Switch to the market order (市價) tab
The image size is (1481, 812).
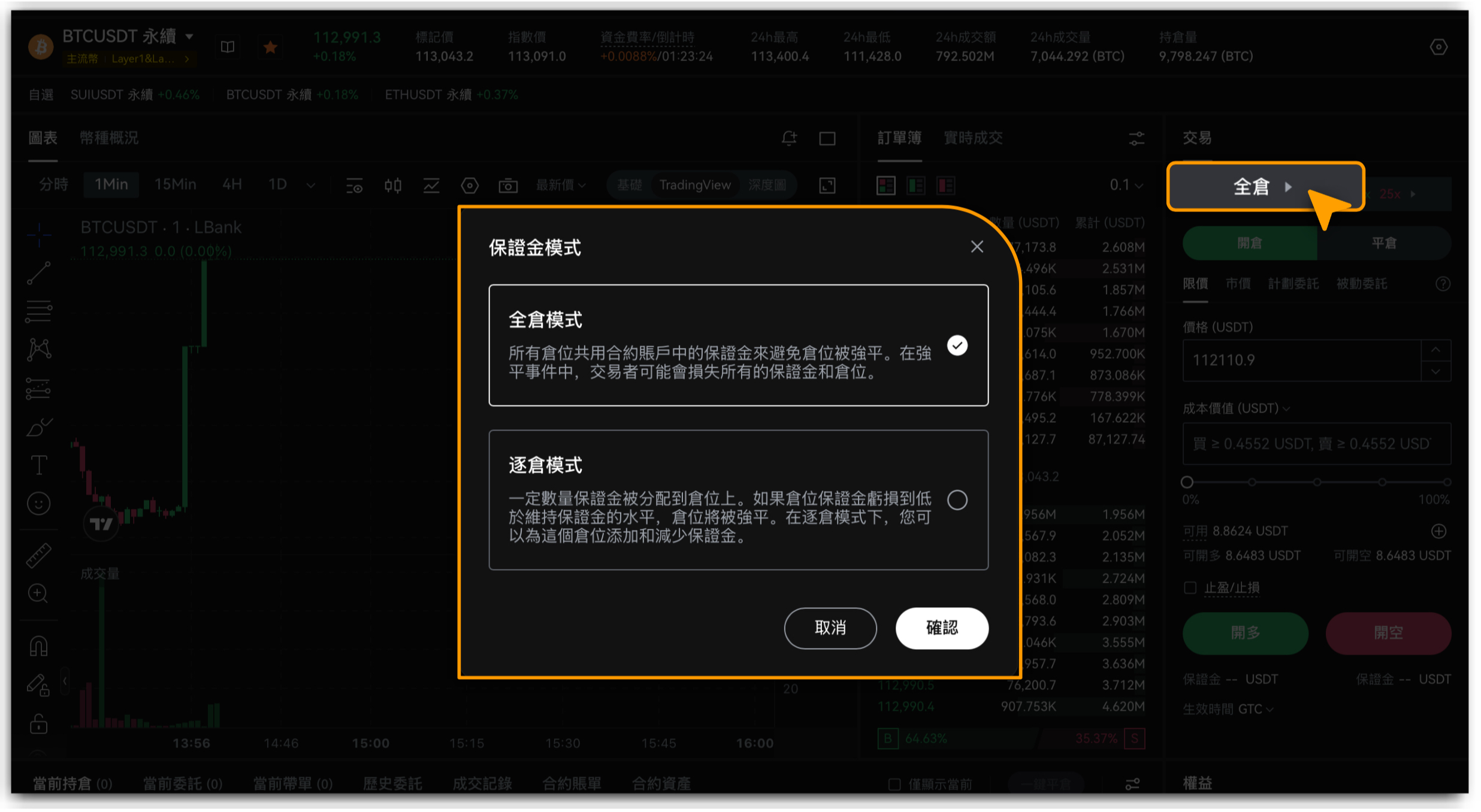point(1238,284)
